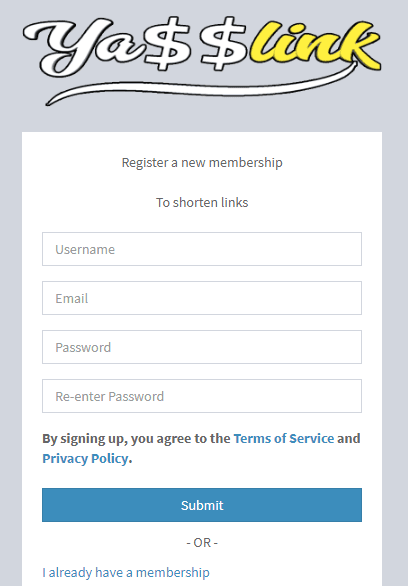Select the Email text box
Image resolution: width=408 pixels, height=586 pixels.
tap(202, 298)
